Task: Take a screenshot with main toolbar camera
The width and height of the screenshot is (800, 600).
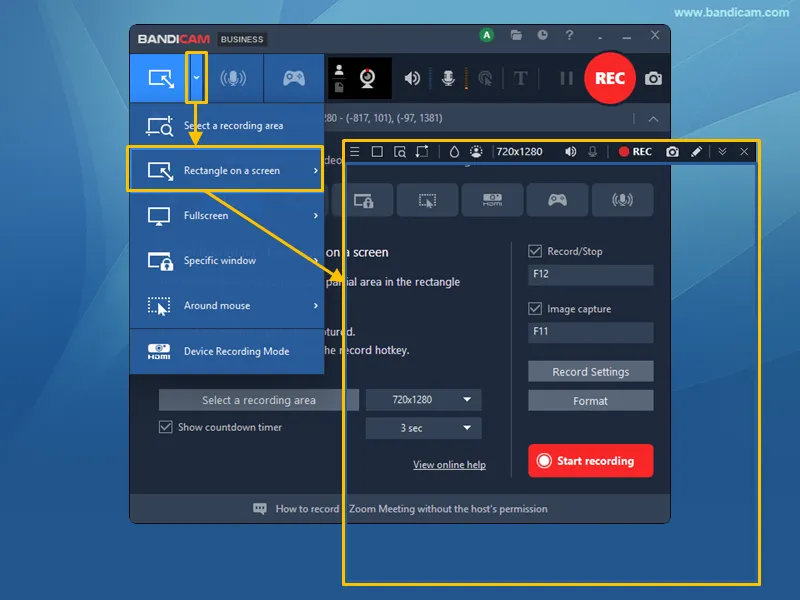Action: tap(653, 79)
